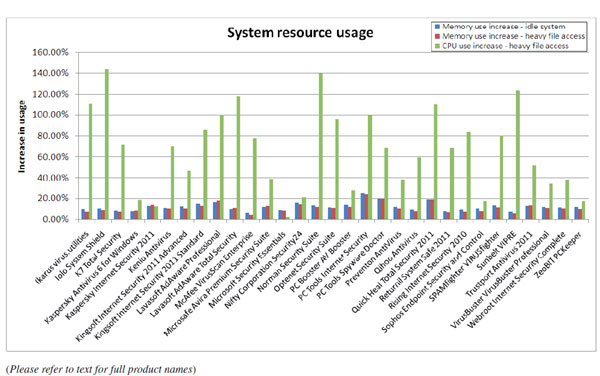This screenshot has width=600, height=376.
Task: Click the 80.00% axis label
Action: pyautogui.click(x=53, y=136)
